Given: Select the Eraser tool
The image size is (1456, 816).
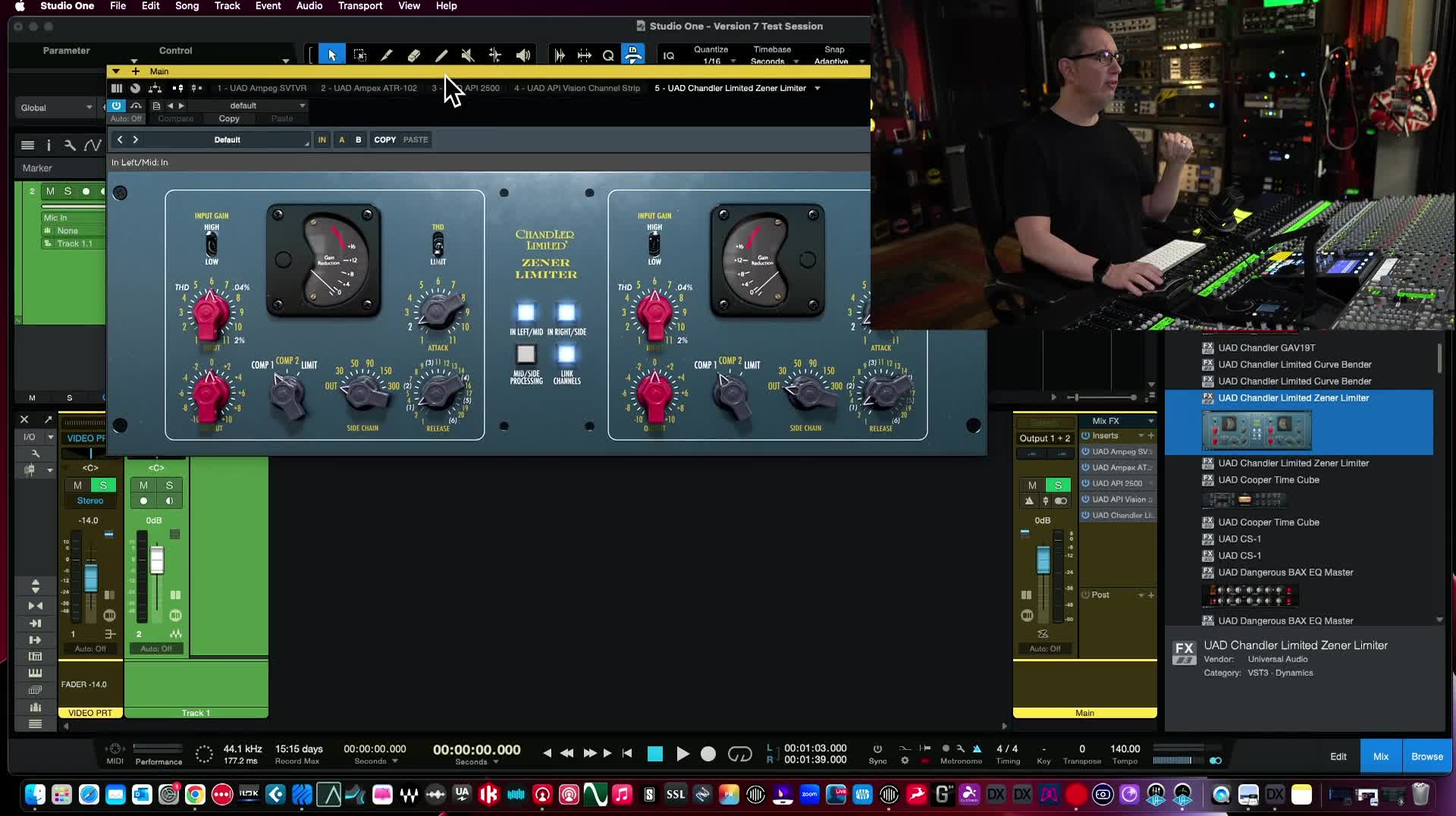Looking at the screenshot, I should [414, 55].
